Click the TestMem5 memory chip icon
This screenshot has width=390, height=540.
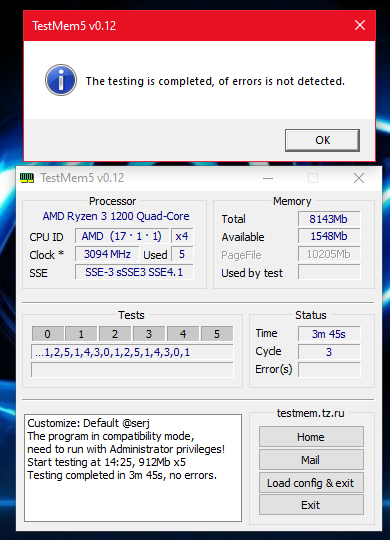(x=27, y=178)
